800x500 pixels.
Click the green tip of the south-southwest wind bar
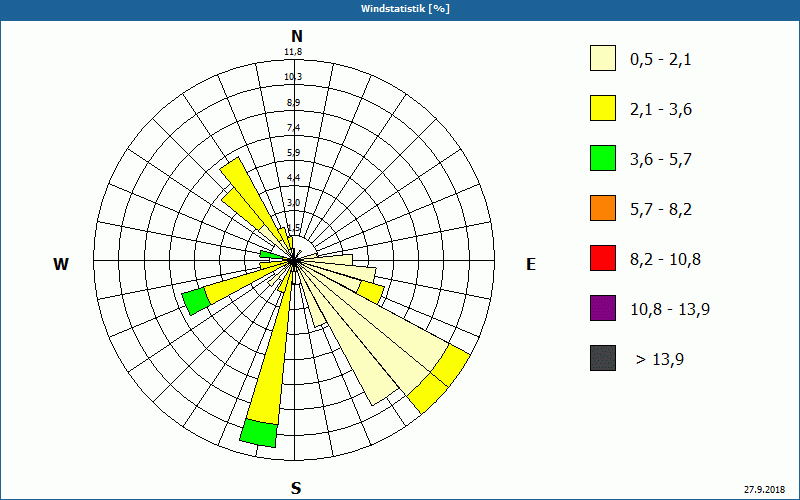259,433
